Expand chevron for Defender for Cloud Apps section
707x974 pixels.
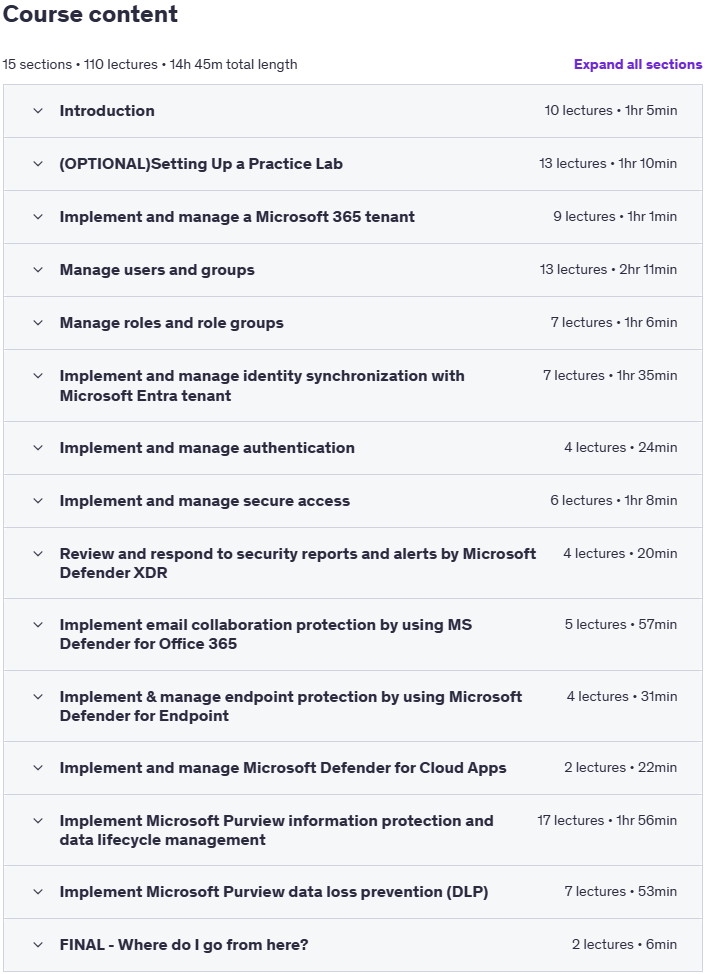click(x=38, y=768)
